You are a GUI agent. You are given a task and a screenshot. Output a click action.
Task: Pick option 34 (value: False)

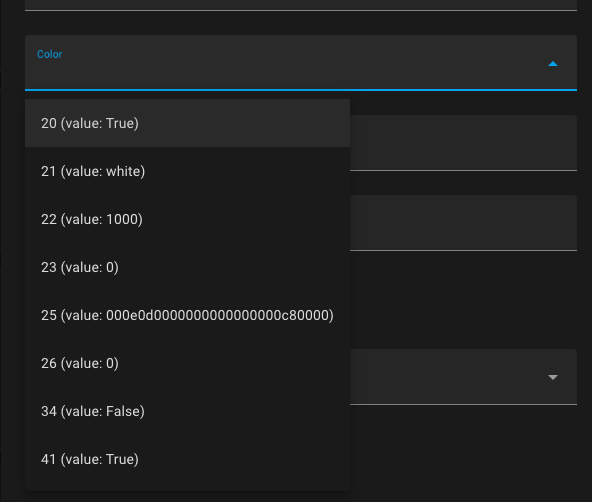187,411
